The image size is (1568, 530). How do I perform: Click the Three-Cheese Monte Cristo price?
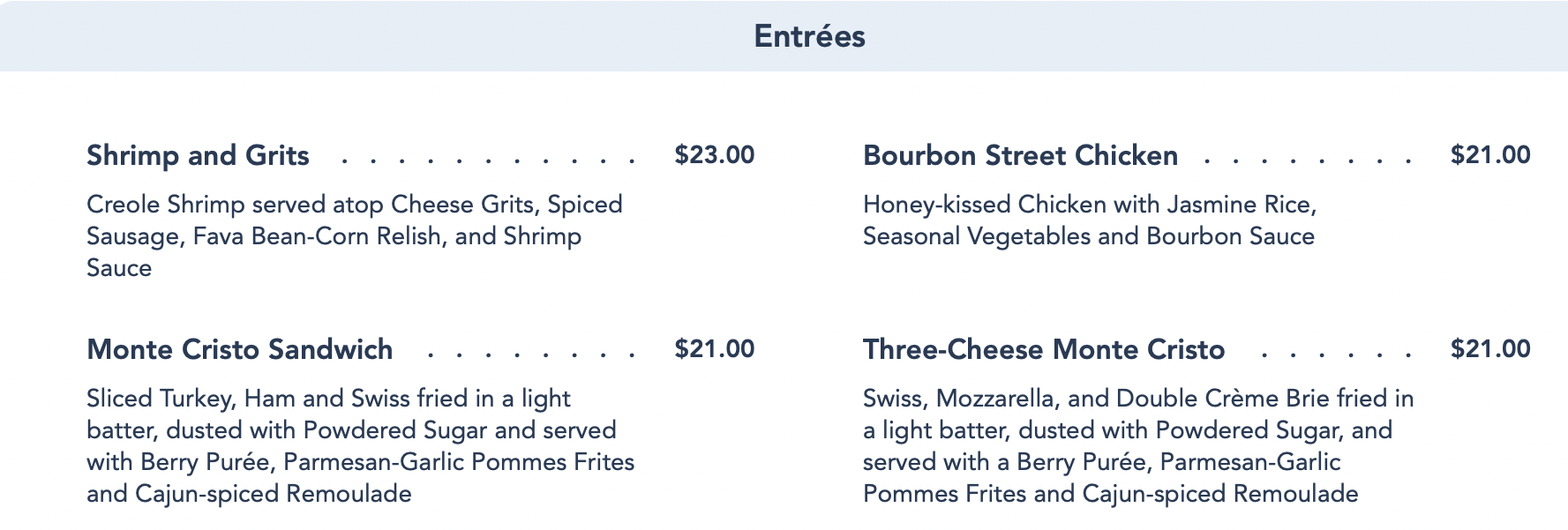click(1490, 349)
